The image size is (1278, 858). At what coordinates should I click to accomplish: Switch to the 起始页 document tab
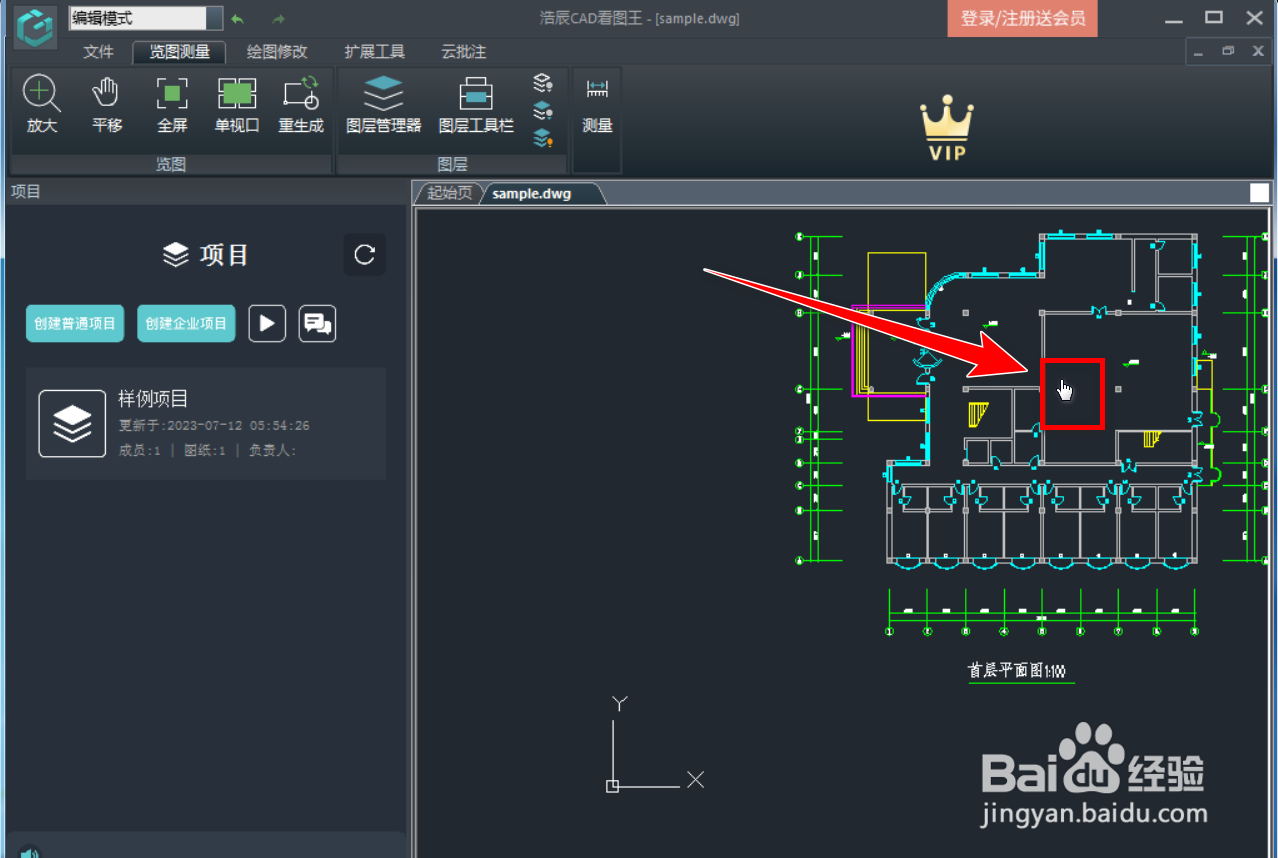(x=449, y=193)
